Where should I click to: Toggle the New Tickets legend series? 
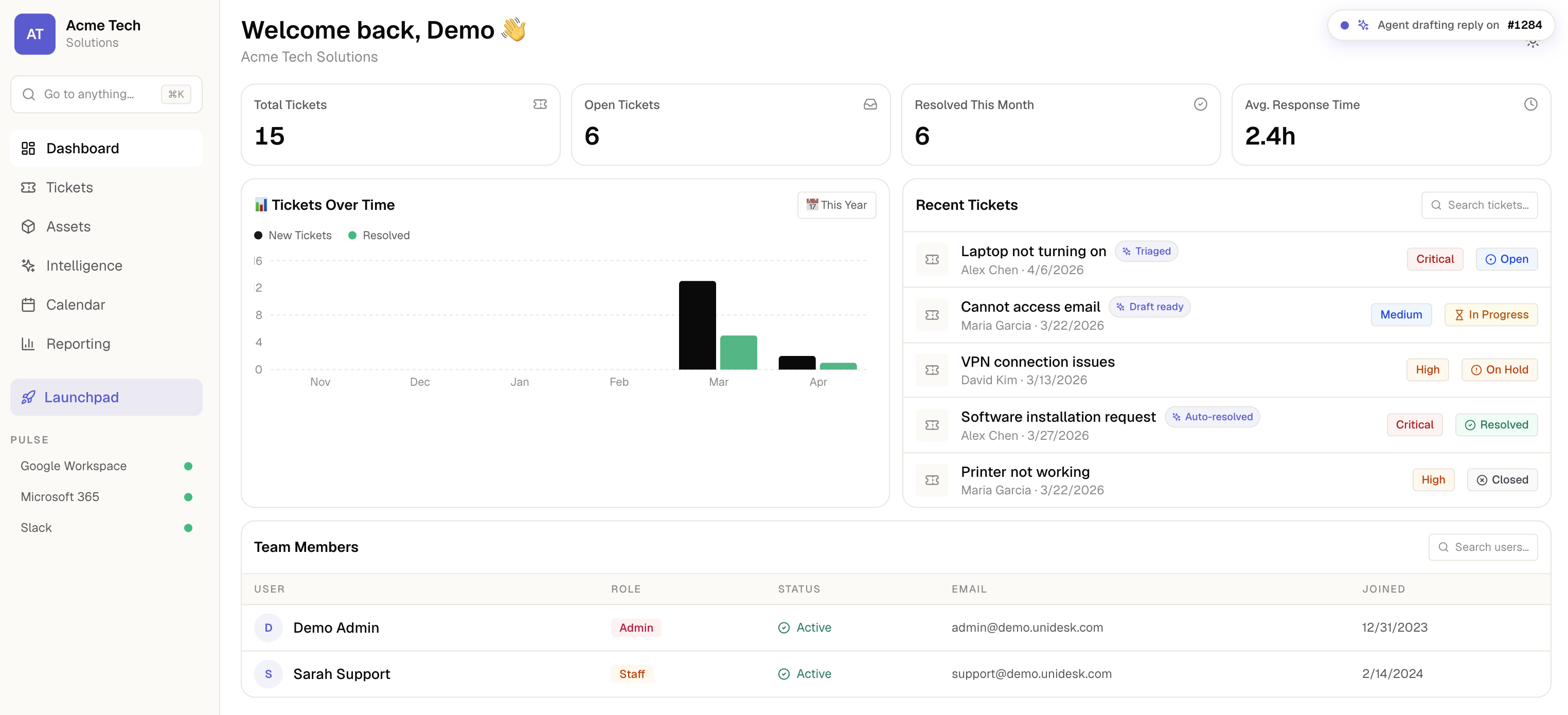[293, 236]
